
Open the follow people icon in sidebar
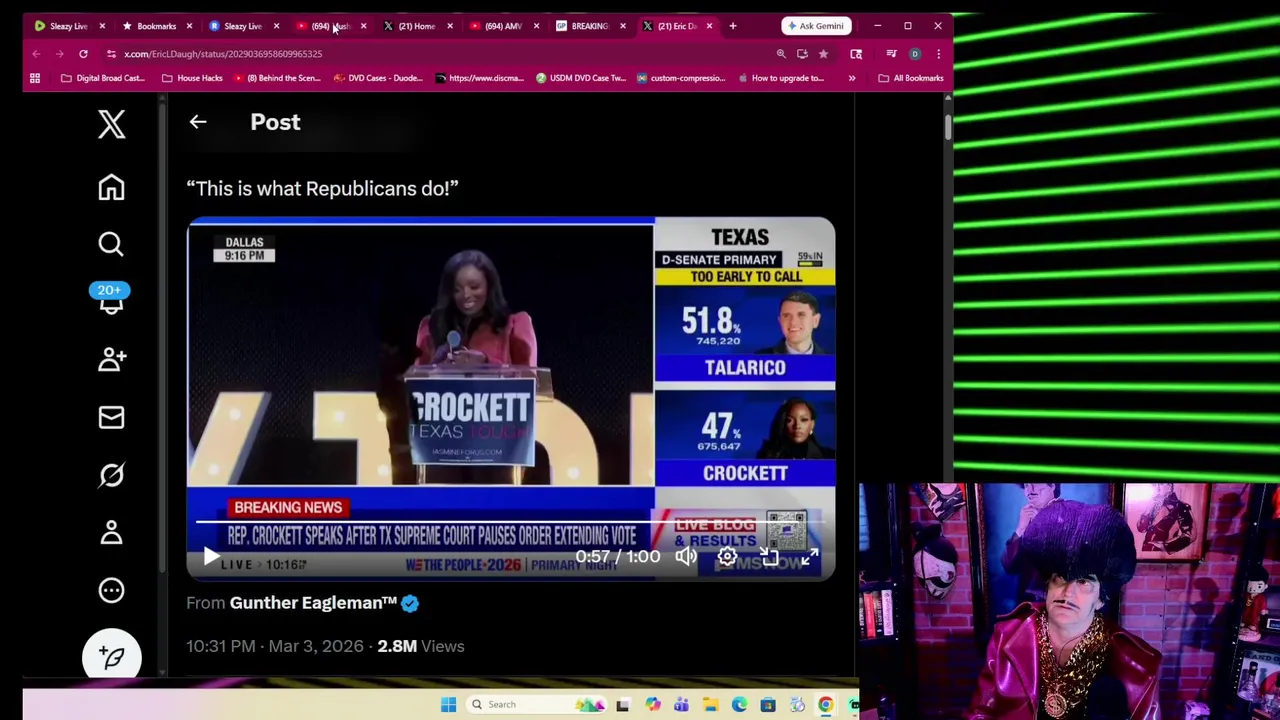pyautogui.click(x=111, y=359)
